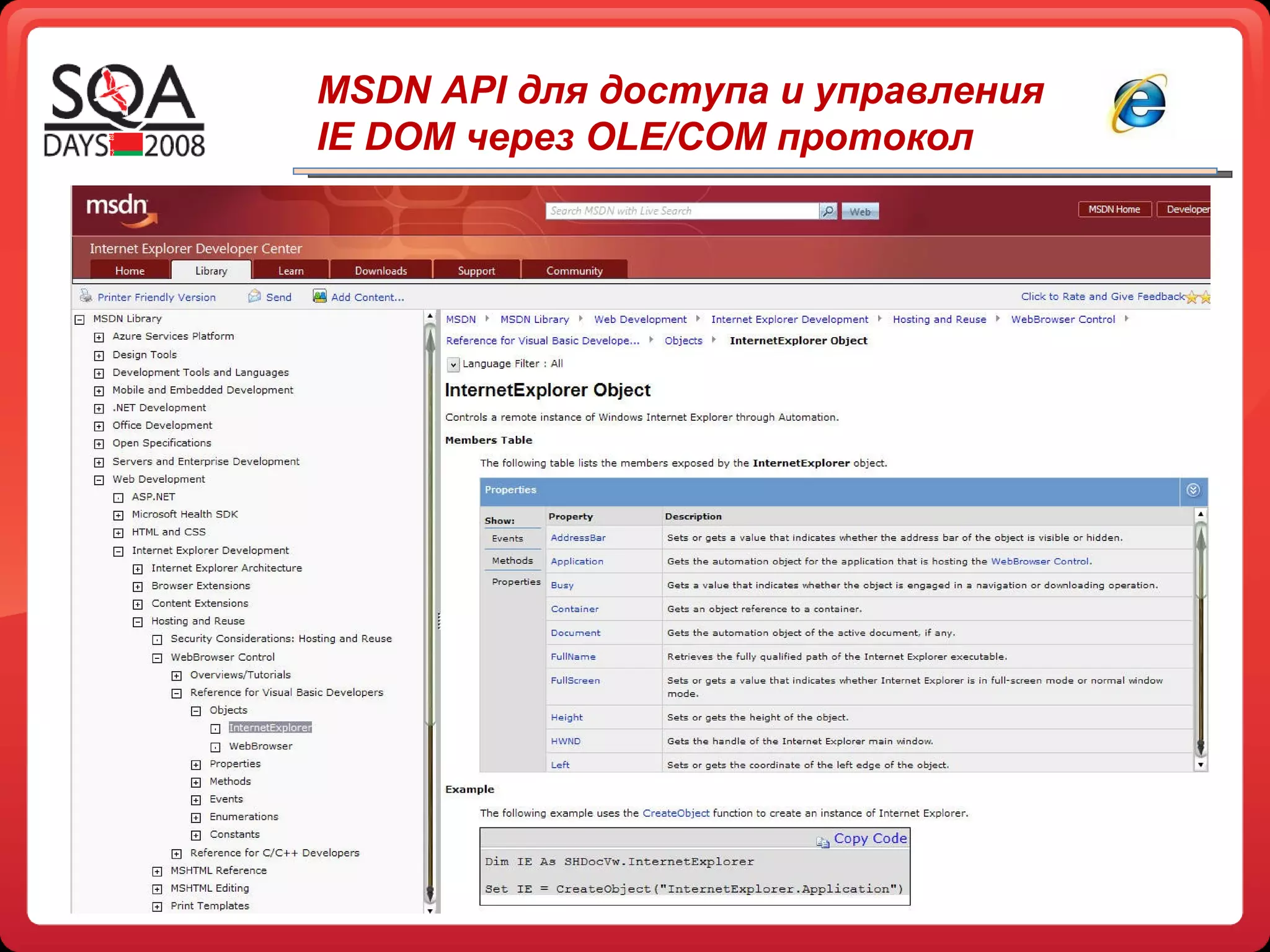Open the Busy property link
This screenshot has height=952, width=1270.
click(562, 586)
